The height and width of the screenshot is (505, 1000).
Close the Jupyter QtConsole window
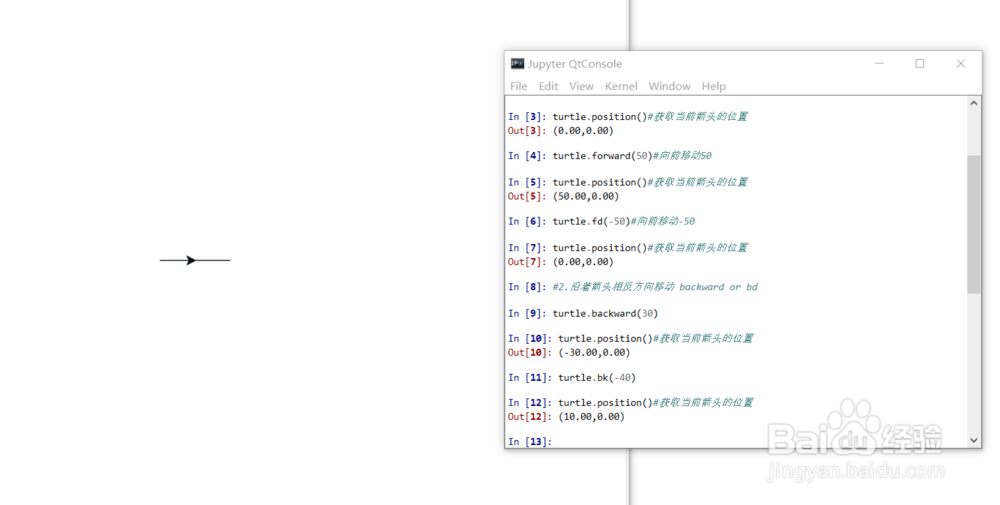(x=960, y=64)
